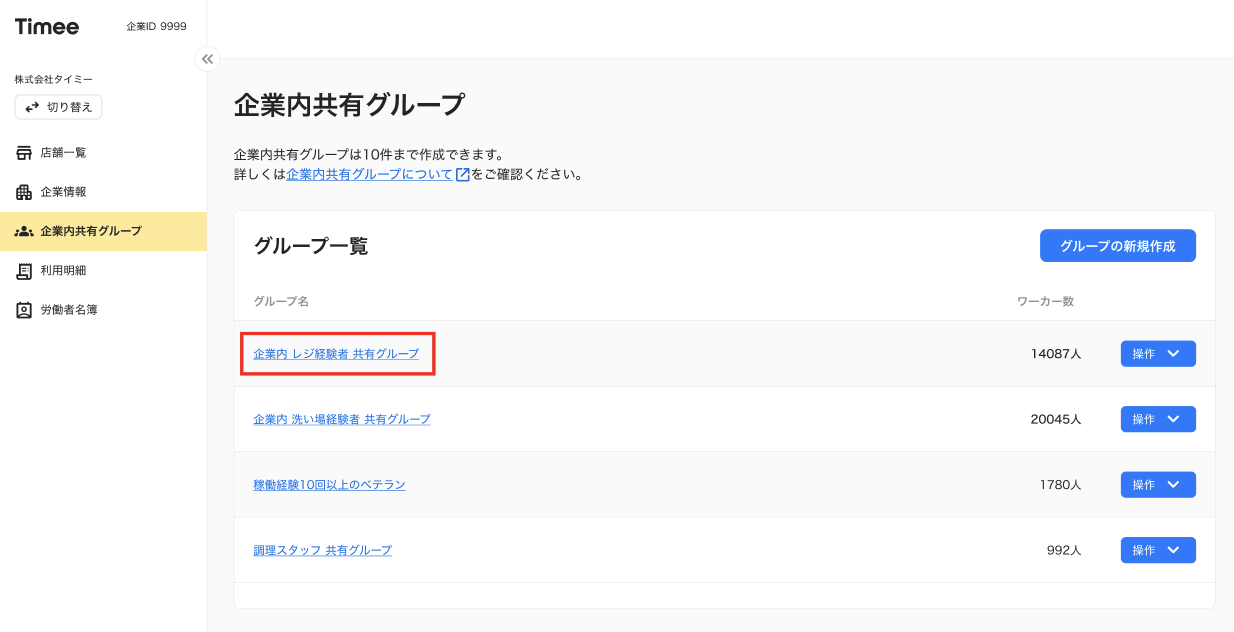This screenshot has height=632, width=1234.
Task: Select 企業内共有グループ sidebar item
Action: click(103, 231)
